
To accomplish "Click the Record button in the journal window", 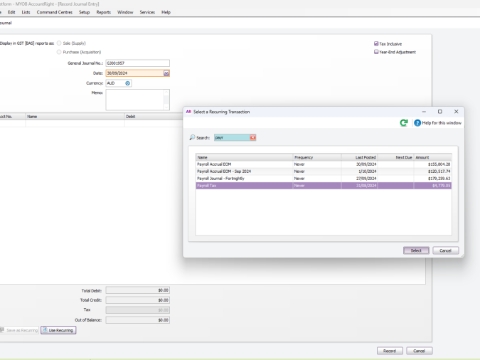I will [390, 351].
